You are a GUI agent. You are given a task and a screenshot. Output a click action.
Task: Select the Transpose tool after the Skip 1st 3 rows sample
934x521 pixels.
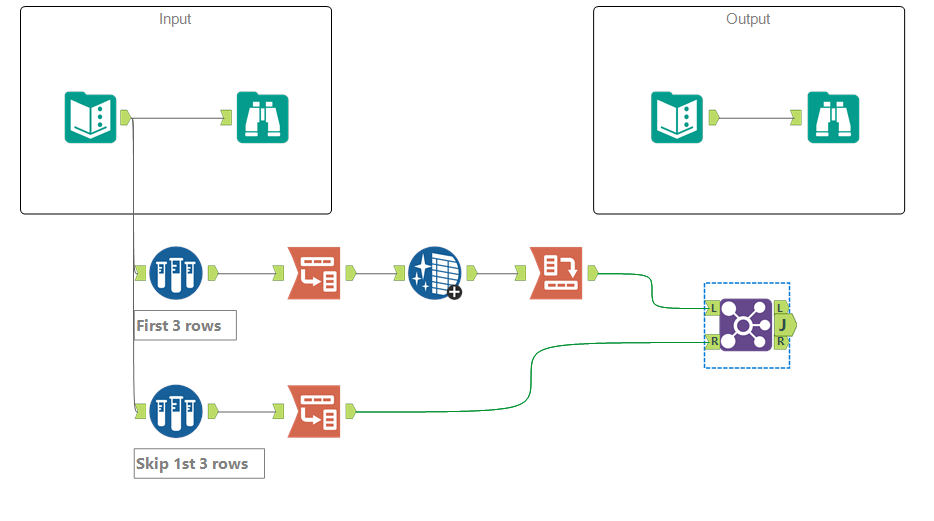pyautogui.click(x=314, y=411)
